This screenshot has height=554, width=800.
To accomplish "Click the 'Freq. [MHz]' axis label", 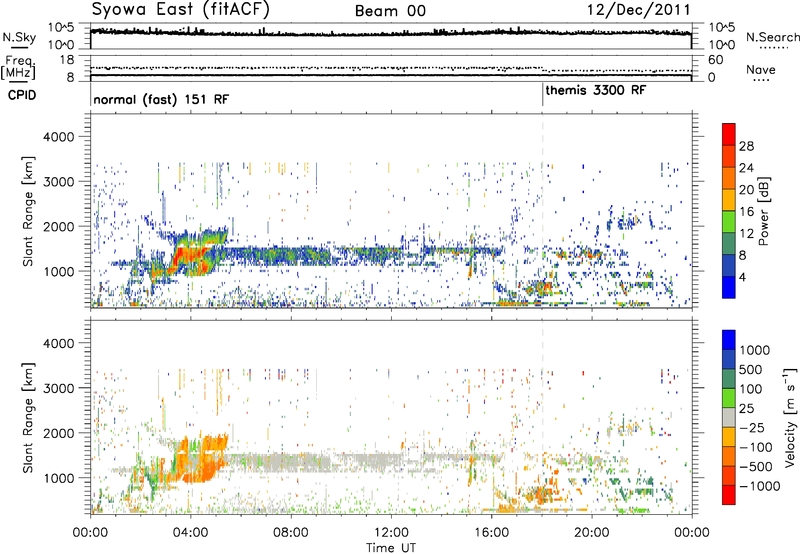I will click(x=18, y=67).
